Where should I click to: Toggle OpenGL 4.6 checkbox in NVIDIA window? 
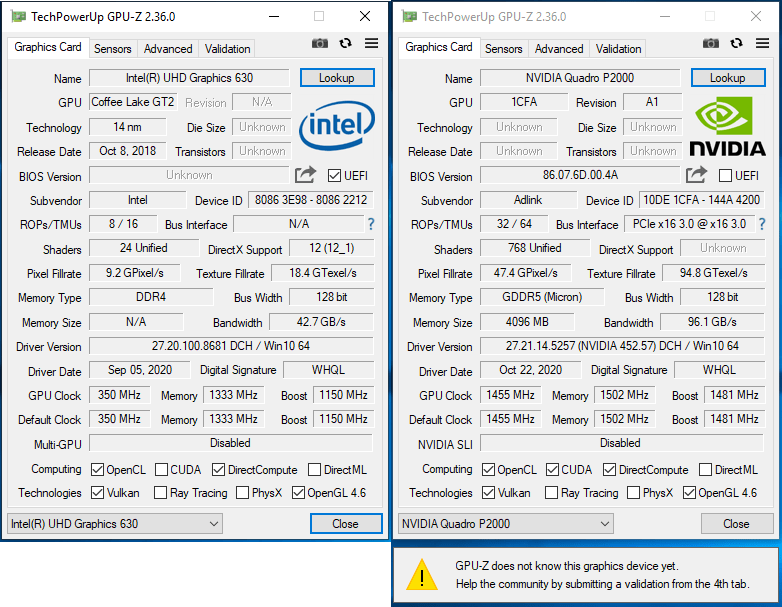pos(689,493)
